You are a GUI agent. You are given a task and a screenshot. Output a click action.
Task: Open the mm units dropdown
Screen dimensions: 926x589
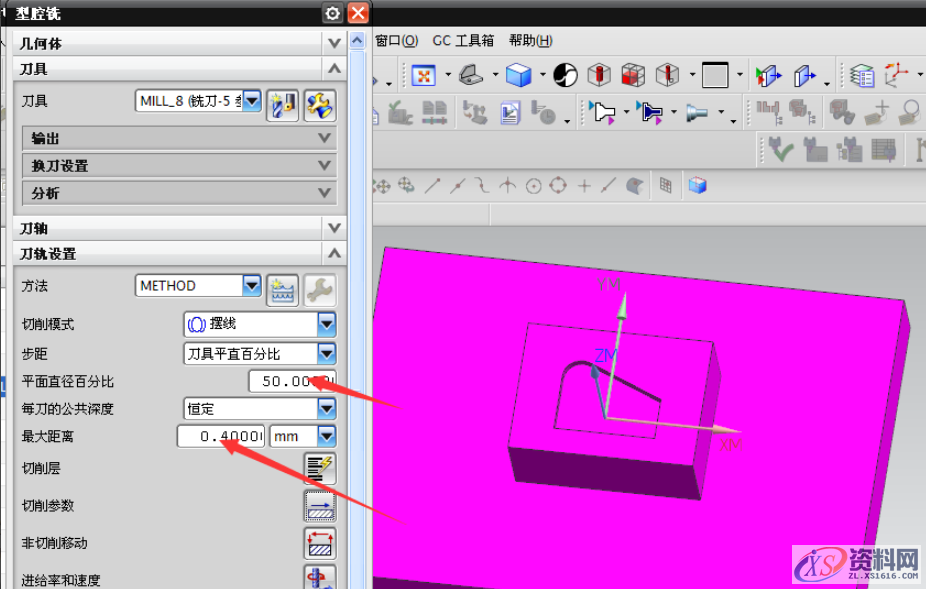[x=326, y=436]
